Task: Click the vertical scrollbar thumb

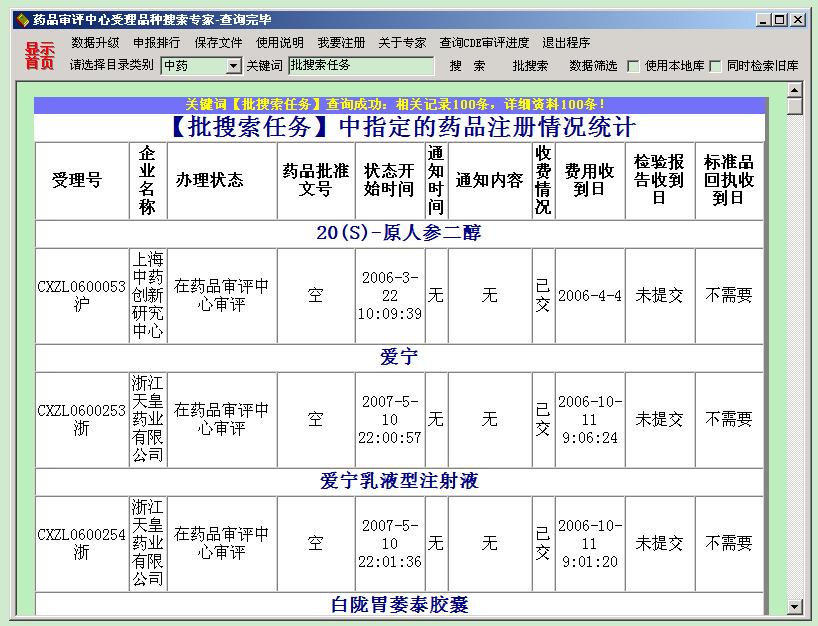Action: pyautogui.click(x=794, y=106)
